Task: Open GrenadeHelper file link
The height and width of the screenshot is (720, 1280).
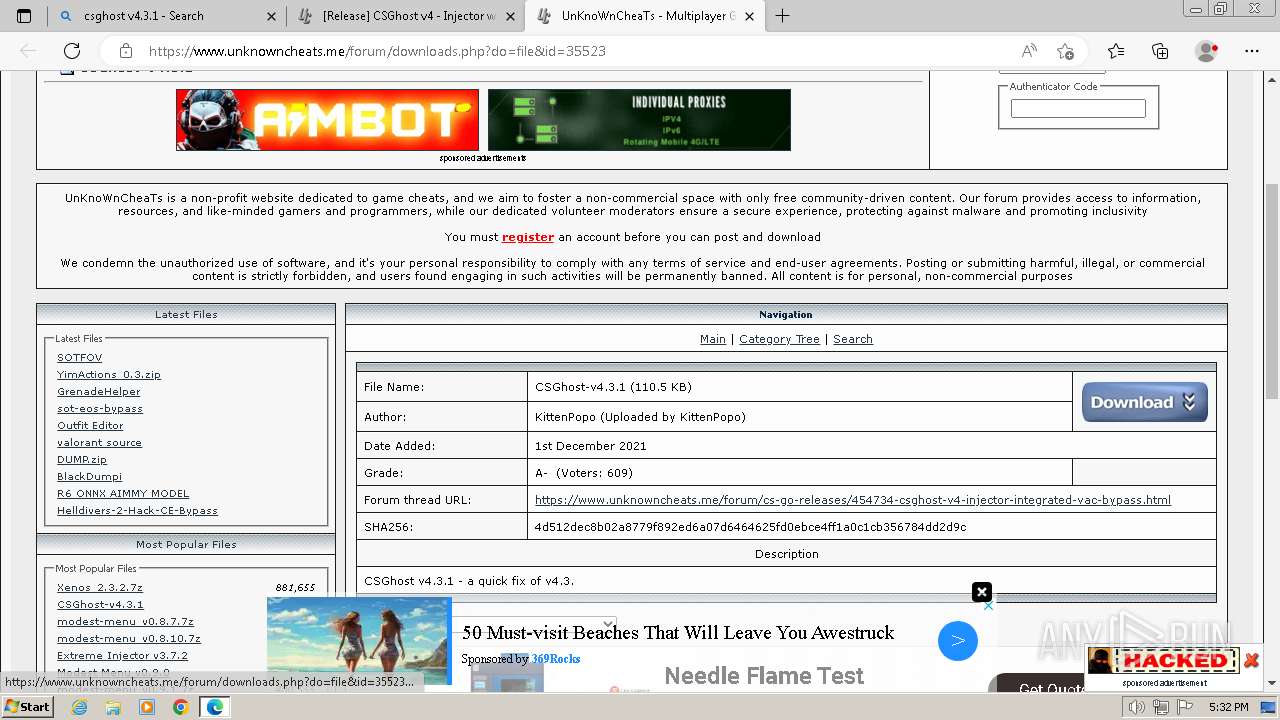Action: (x=99, y=391)
